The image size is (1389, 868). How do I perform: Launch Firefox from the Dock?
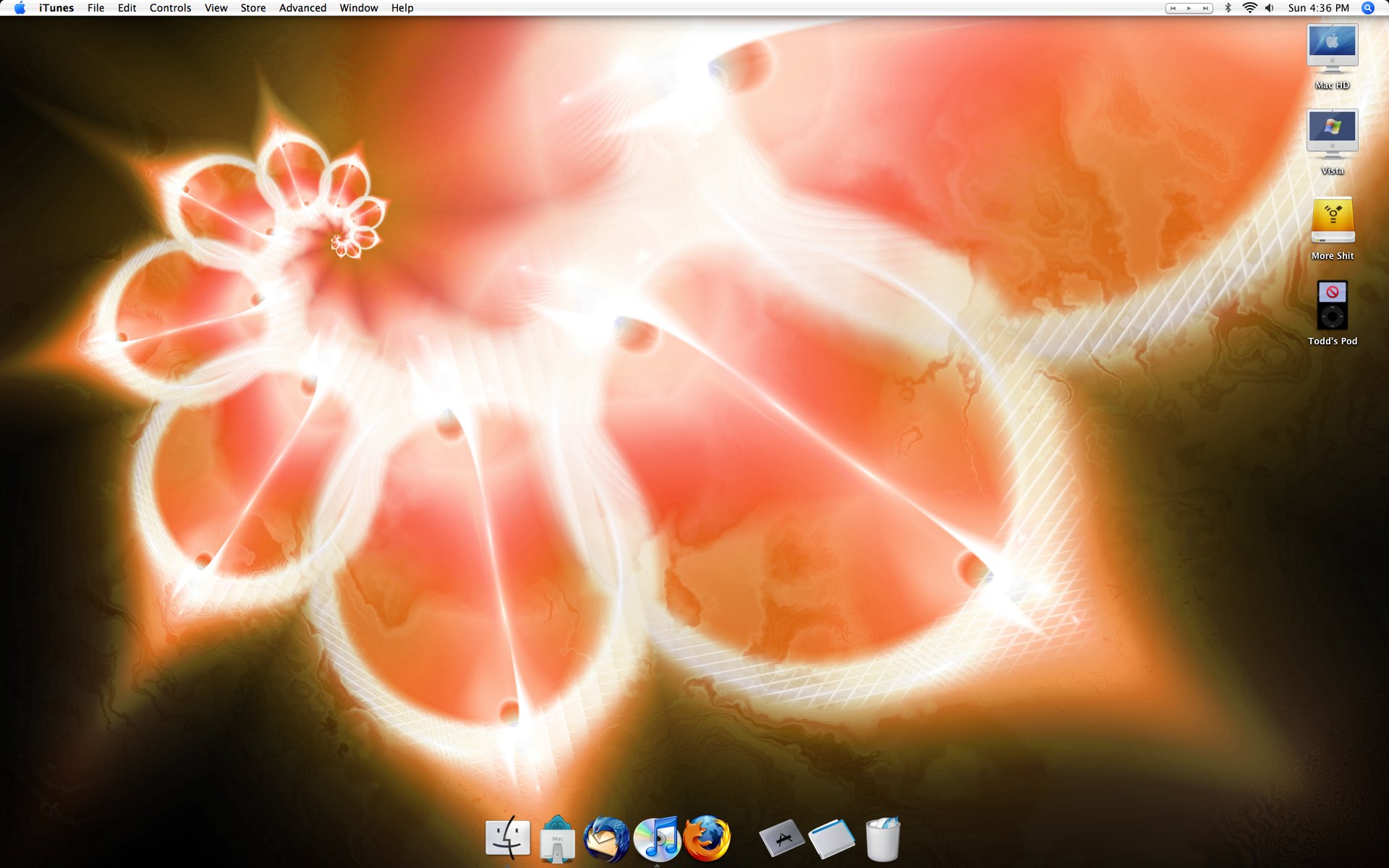point(707,838)
